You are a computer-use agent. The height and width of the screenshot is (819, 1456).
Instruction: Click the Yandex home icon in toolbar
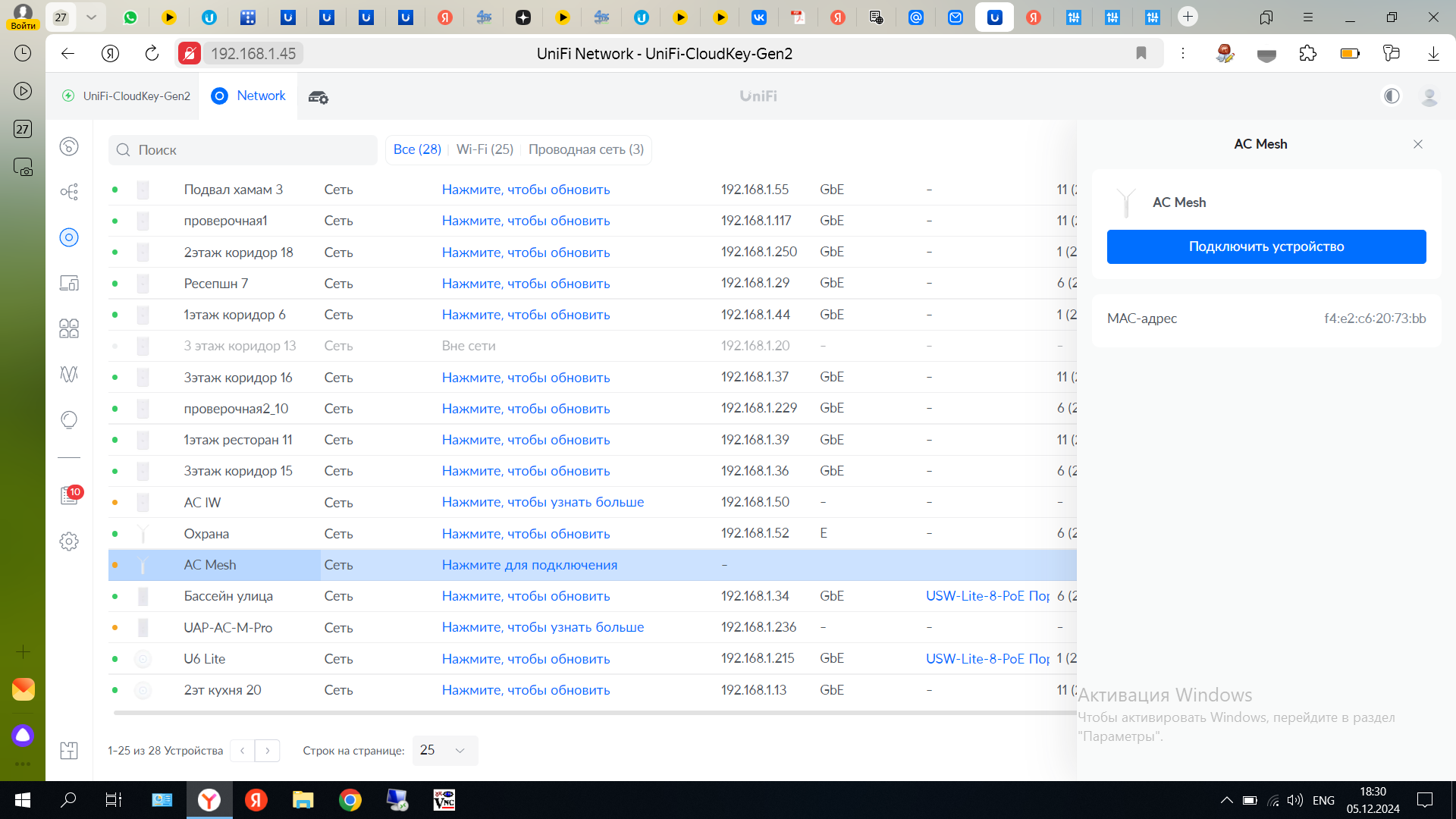pos(110,53)
